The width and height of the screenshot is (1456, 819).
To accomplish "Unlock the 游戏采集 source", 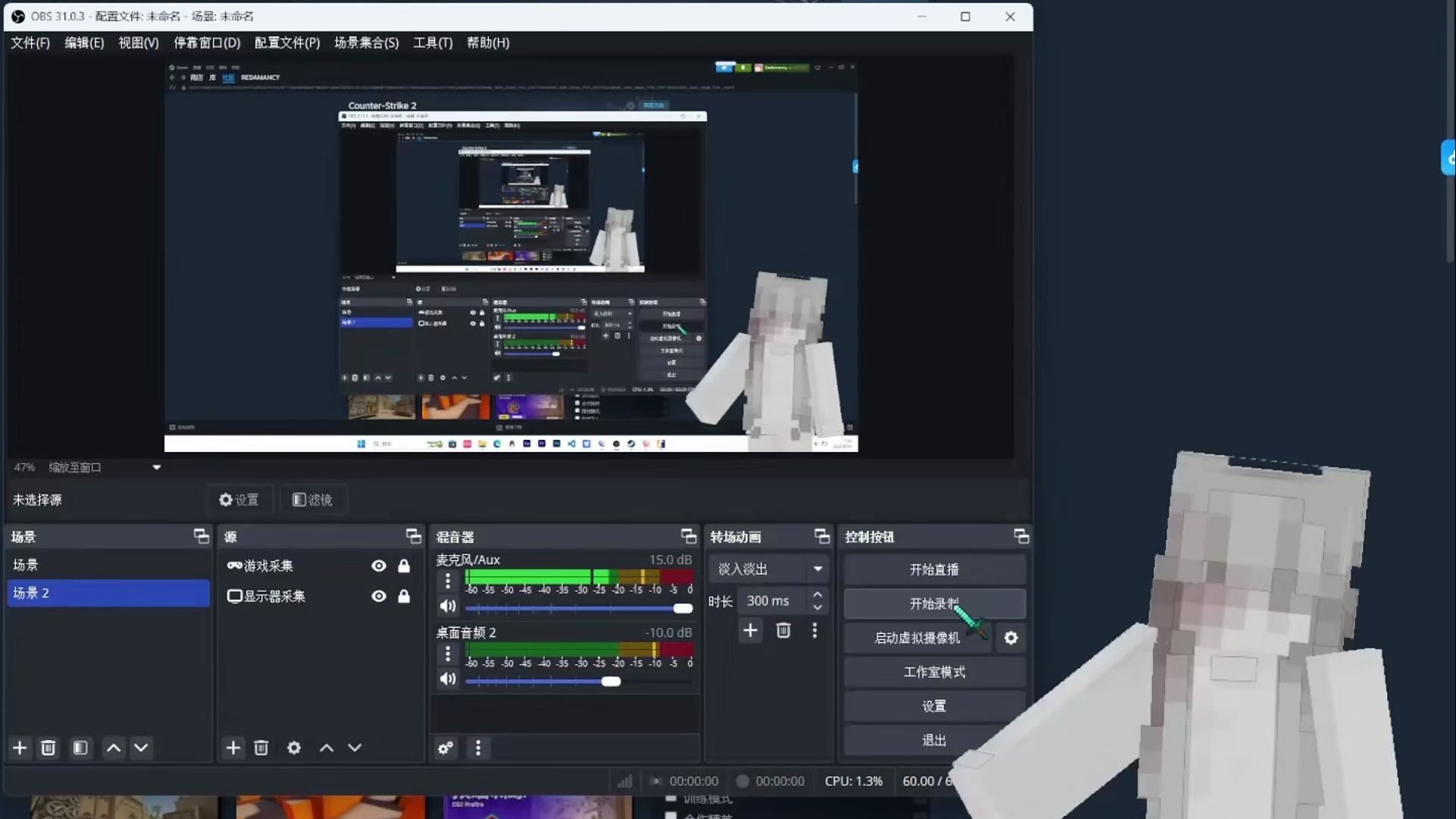I will pyautogui.click(x=404, y=566).
